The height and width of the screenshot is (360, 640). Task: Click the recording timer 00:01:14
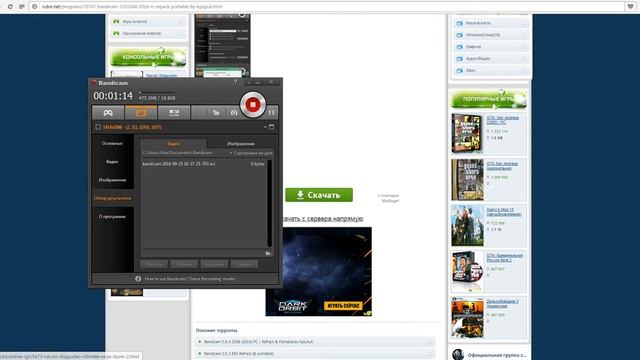coord(113,96)
